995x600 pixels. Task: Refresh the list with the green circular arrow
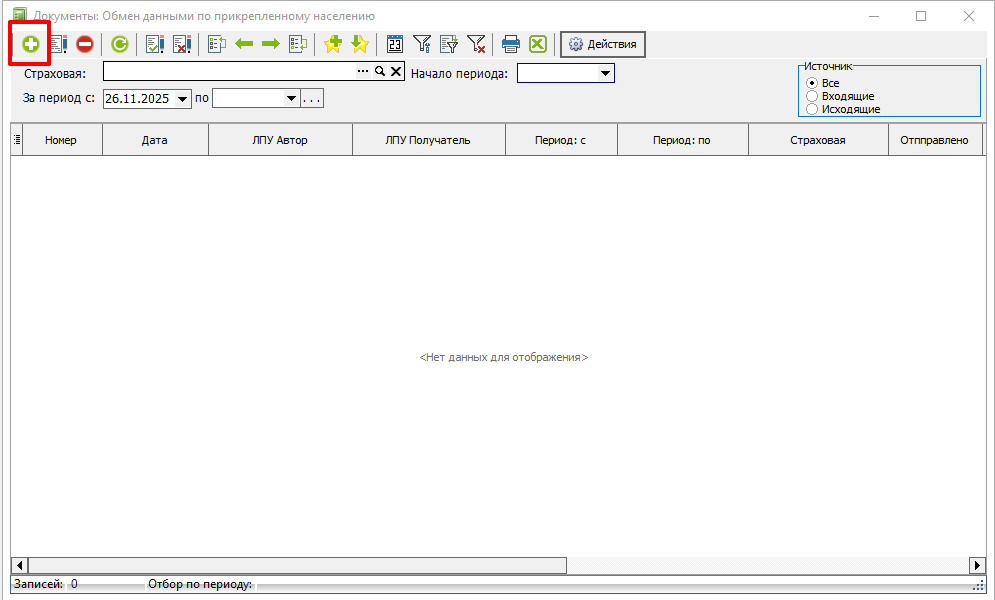click(120, 44)
